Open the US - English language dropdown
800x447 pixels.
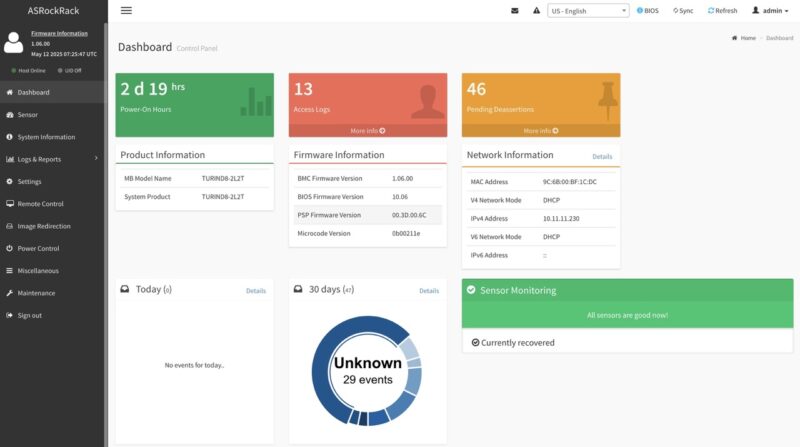pos(588,11)
